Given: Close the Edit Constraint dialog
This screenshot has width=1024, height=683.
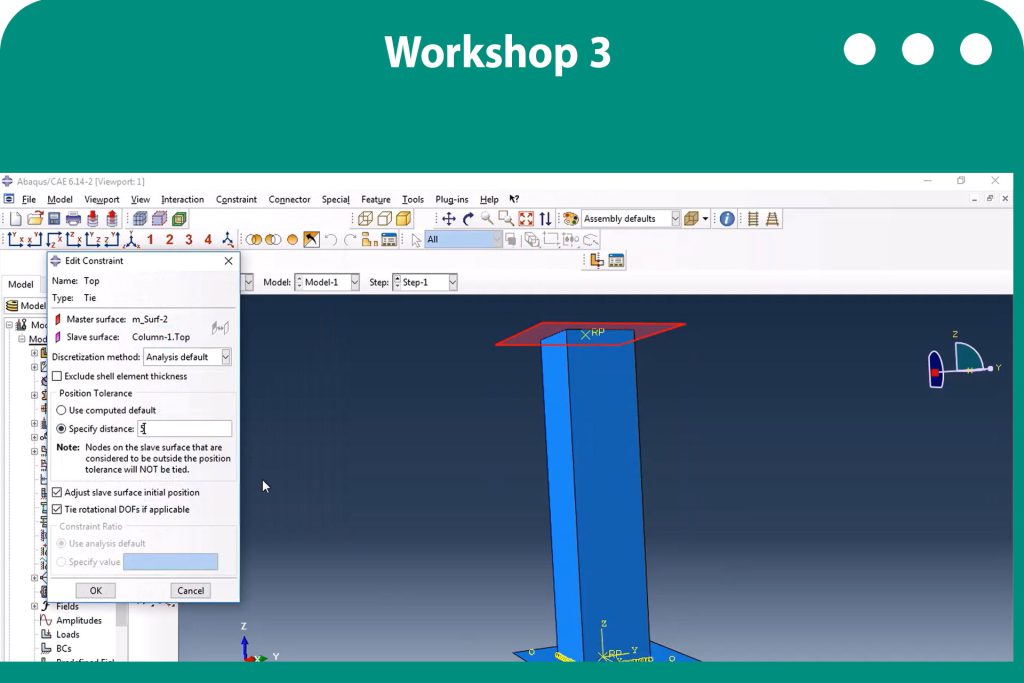Looking at the screenshot, I should point(229,261).
